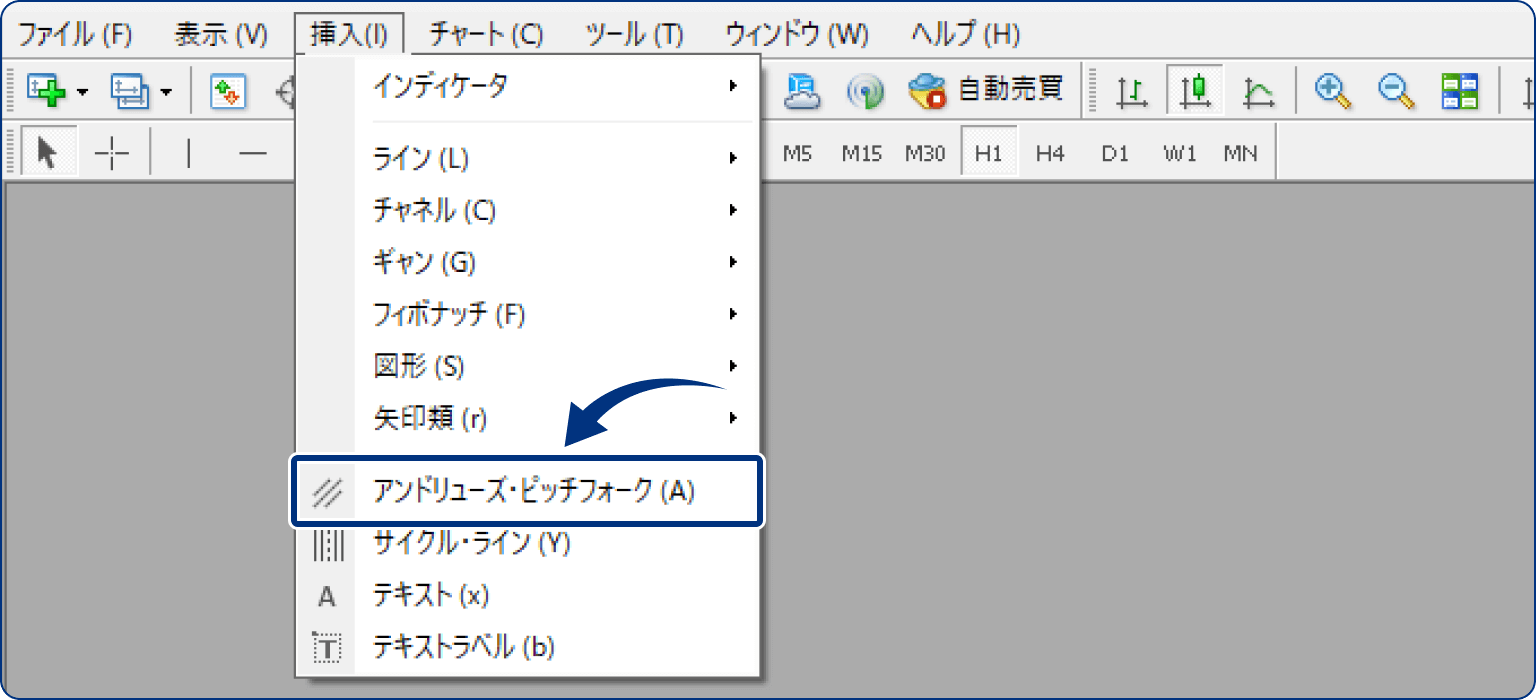
Task: Switch to bar chart display
Action: point(1130,90)
